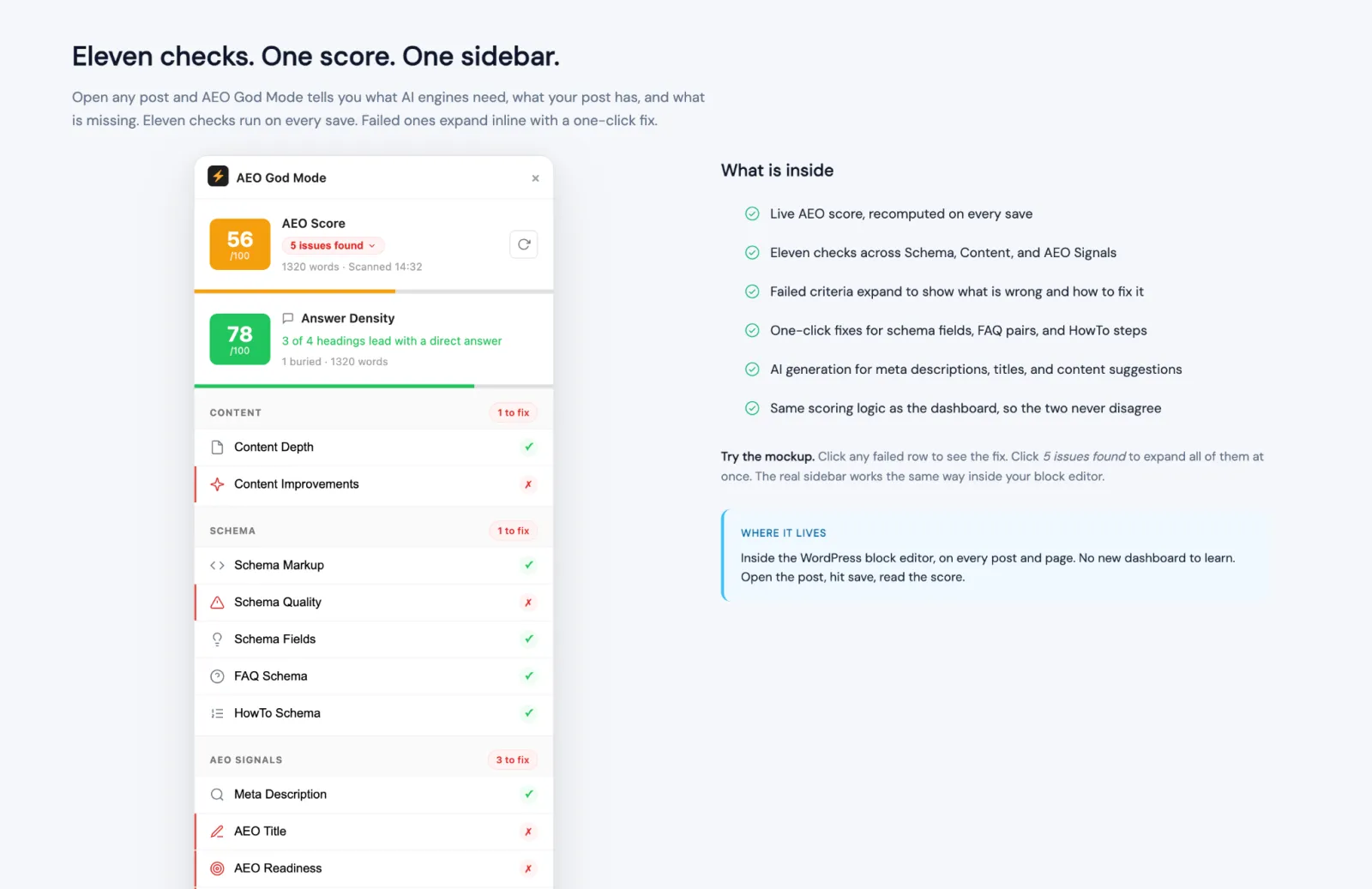Open the Meta Description row
Image resolution: width=1372 pixels, height=889 pixels.
point(374,794)
